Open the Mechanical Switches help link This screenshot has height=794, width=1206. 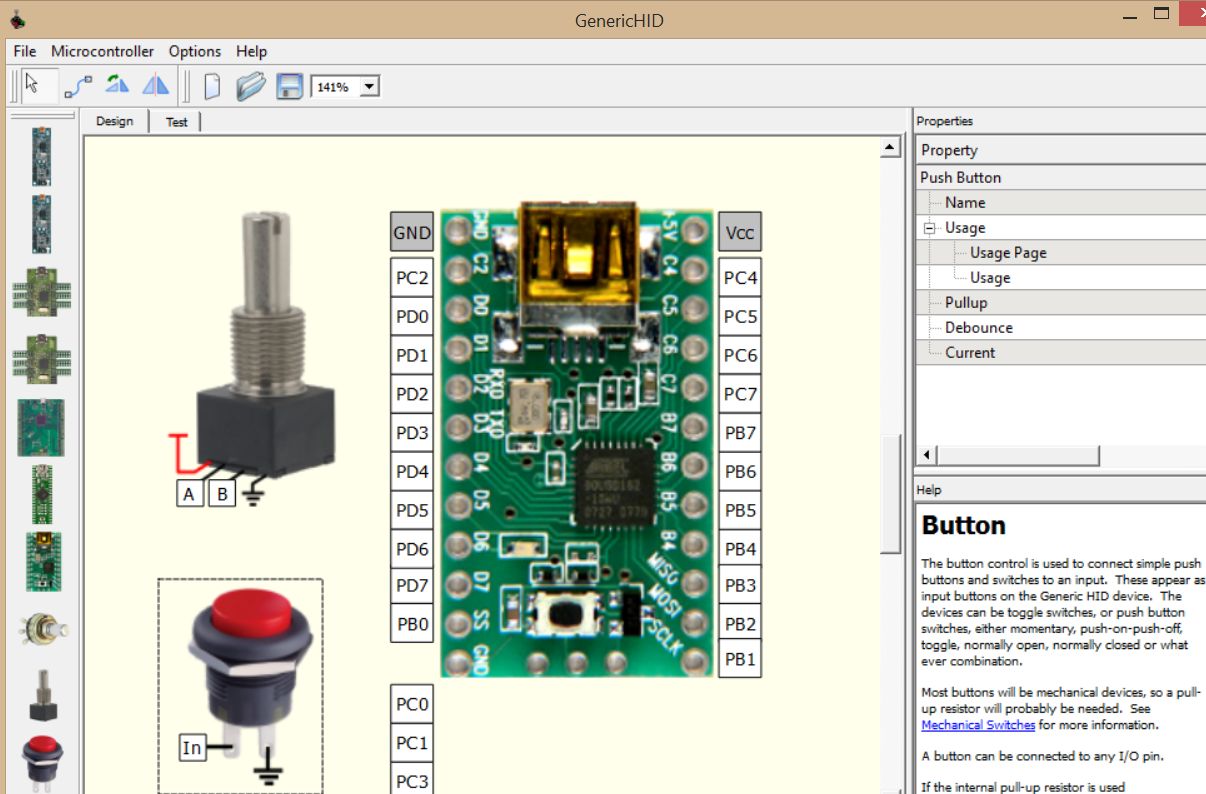pos(978,725)
